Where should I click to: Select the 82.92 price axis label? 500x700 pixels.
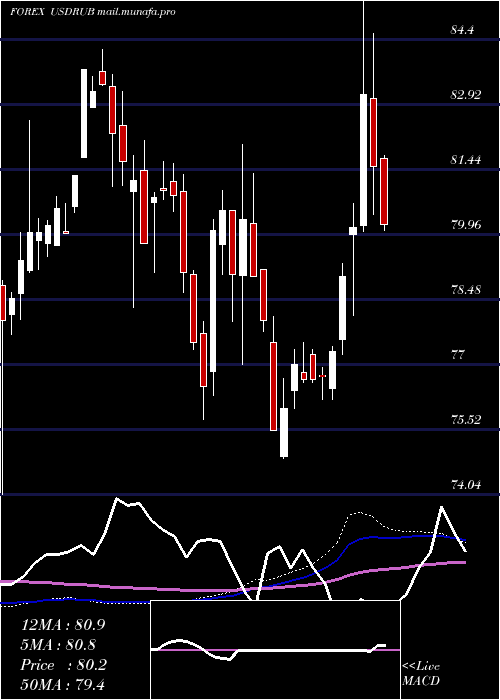pyautogui.click(x=466, y=95)
